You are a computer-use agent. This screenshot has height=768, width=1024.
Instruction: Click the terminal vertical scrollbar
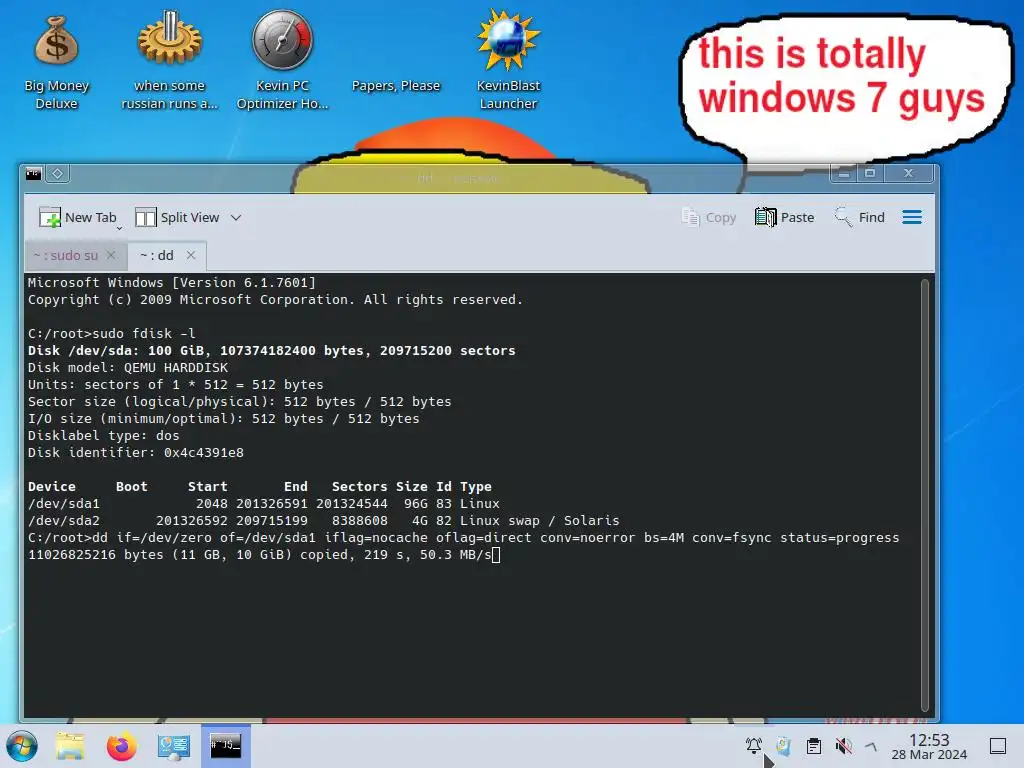pos(925,495)
